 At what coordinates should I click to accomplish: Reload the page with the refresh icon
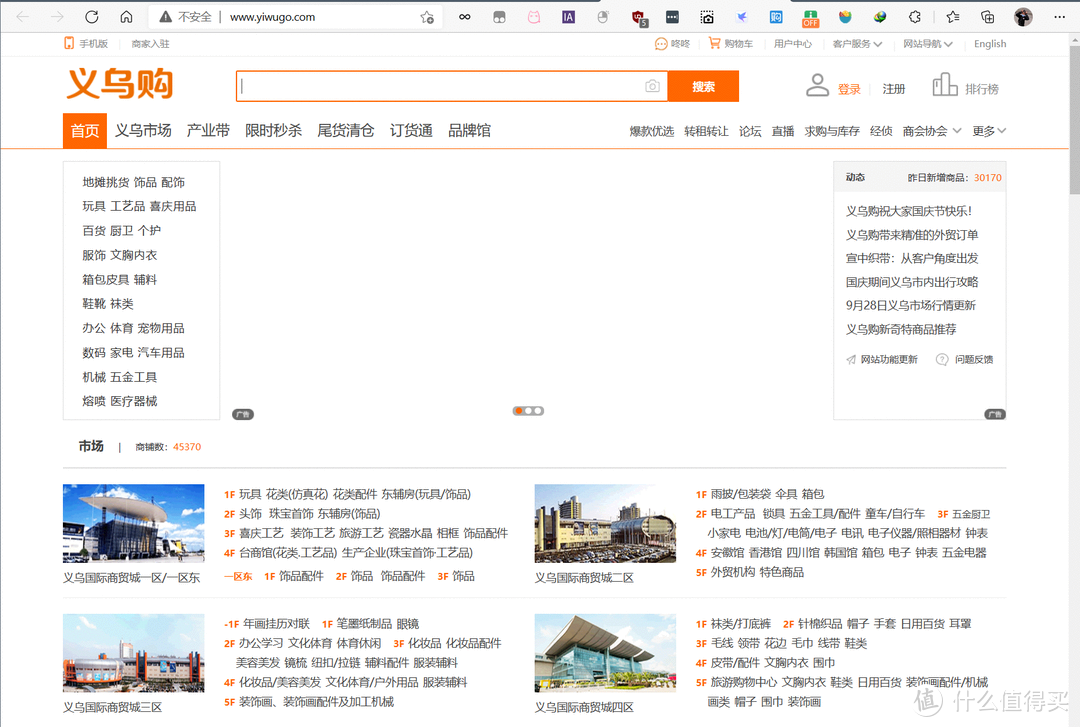(92, 17)
